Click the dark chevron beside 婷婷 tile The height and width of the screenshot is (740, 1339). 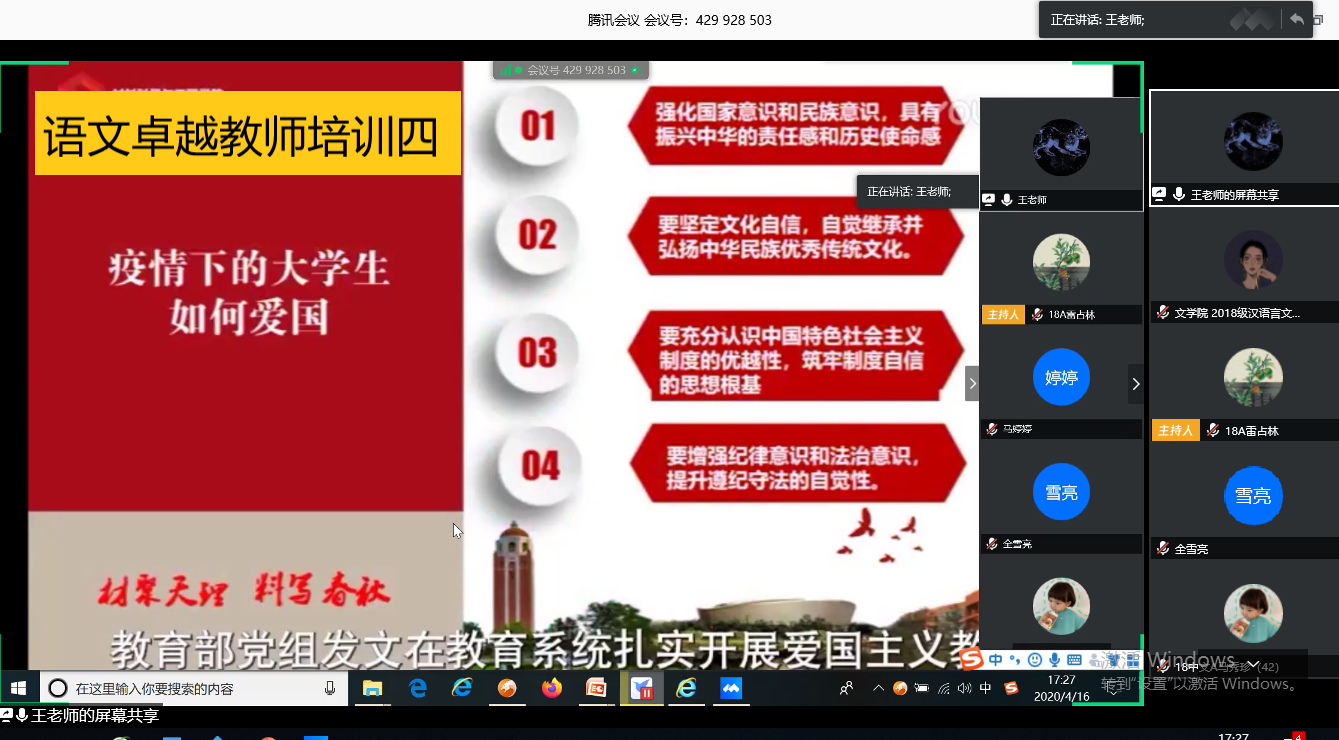pyautogui.click(x=1135, y=384)
